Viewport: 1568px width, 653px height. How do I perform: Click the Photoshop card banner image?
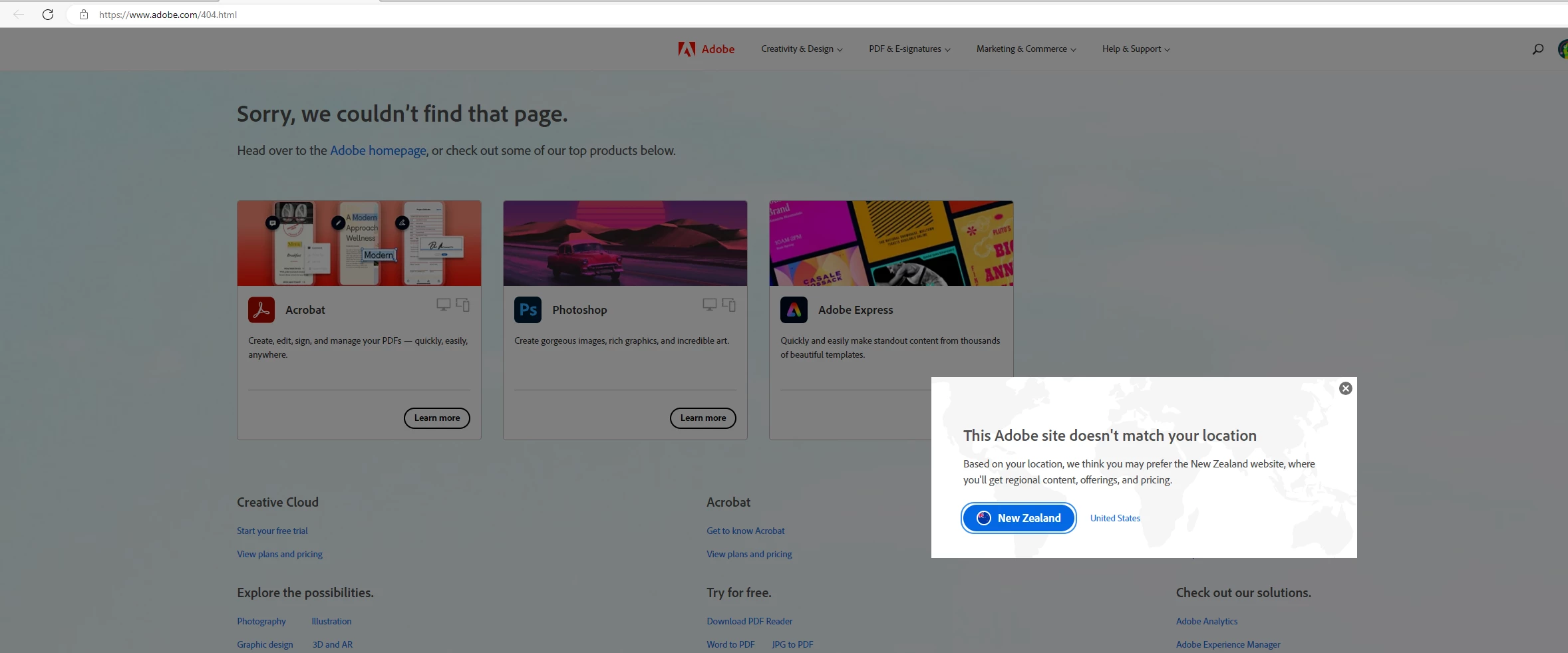point(625,243)
